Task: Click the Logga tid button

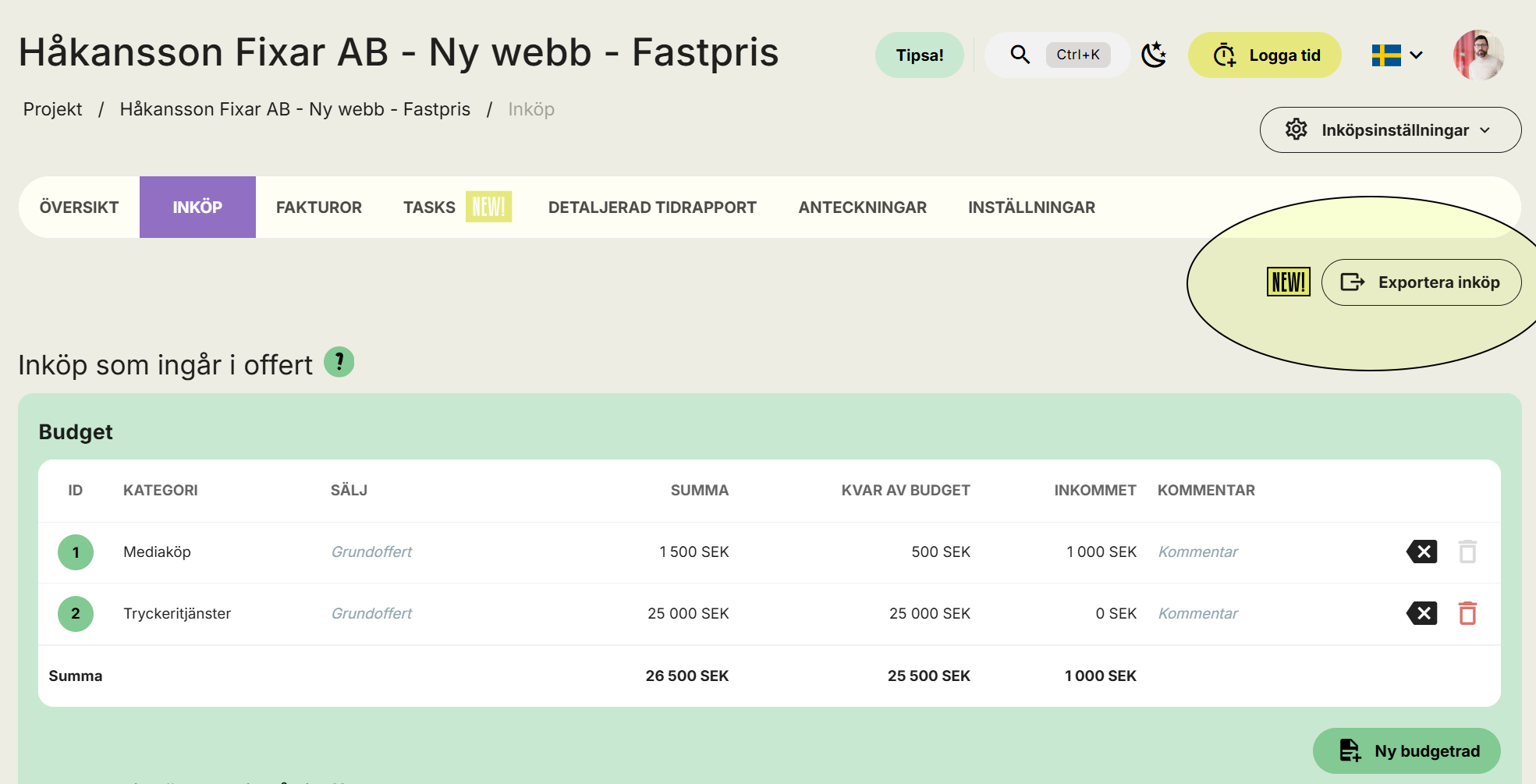Action: coord(1265,55)
